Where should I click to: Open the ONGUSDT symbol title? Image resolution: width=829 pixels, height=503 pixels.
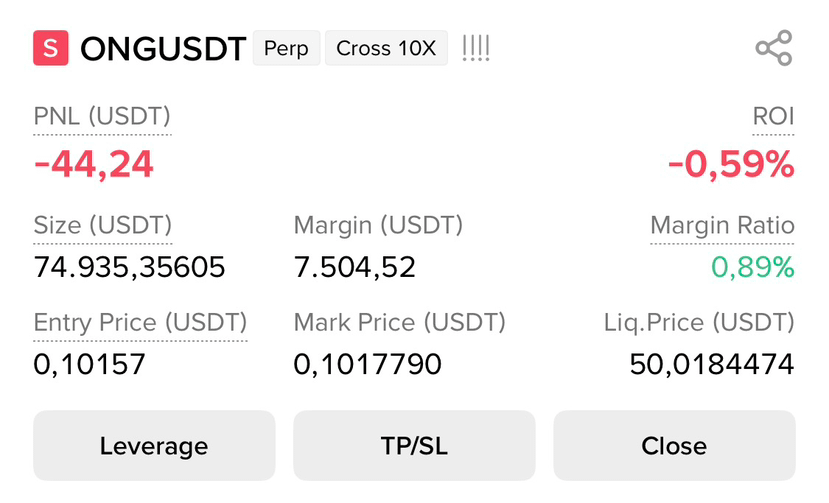[x=163, y=49]
